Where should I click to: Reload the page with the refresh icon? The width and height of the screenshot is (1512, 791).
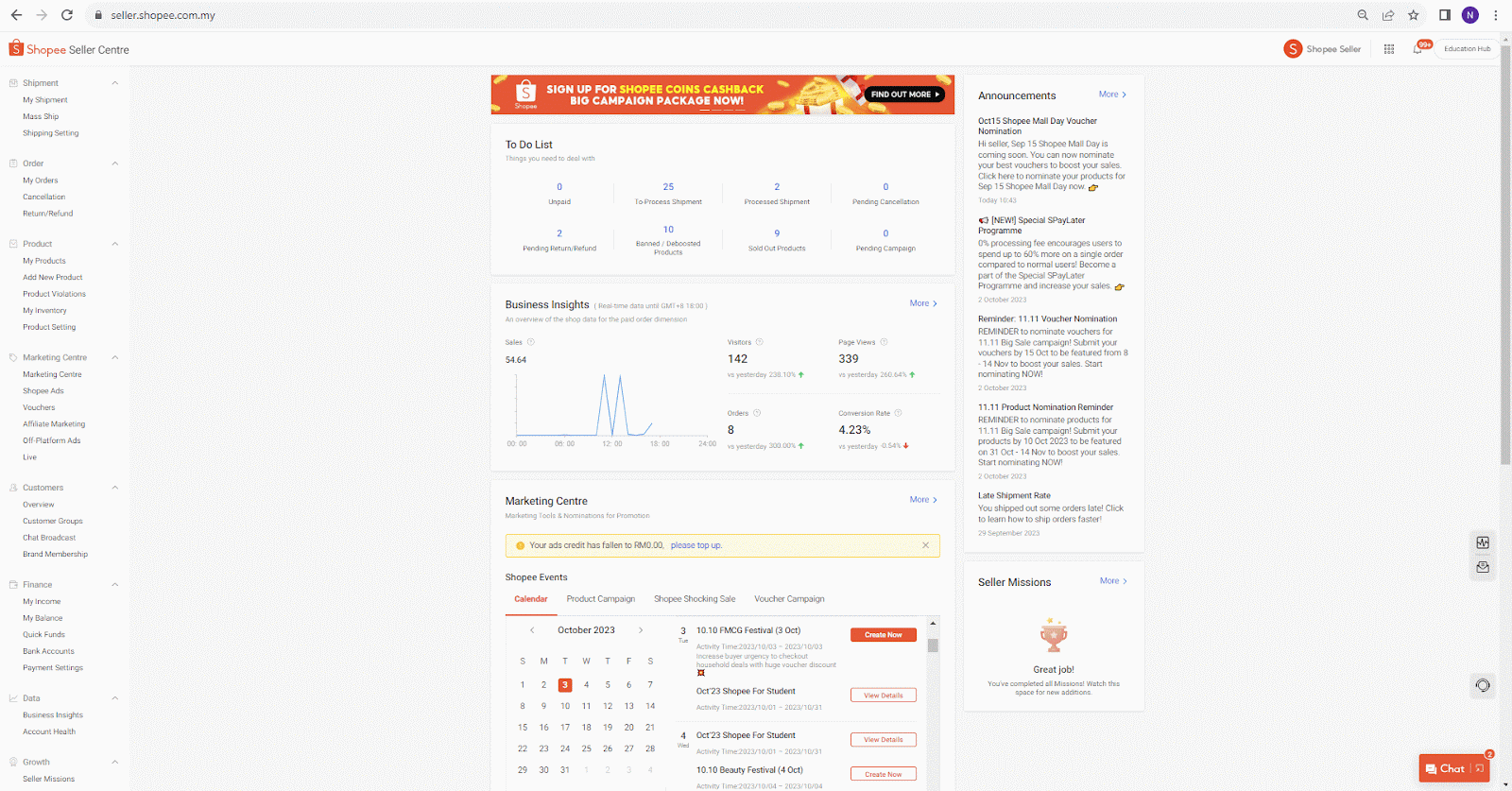pos(67,15)
